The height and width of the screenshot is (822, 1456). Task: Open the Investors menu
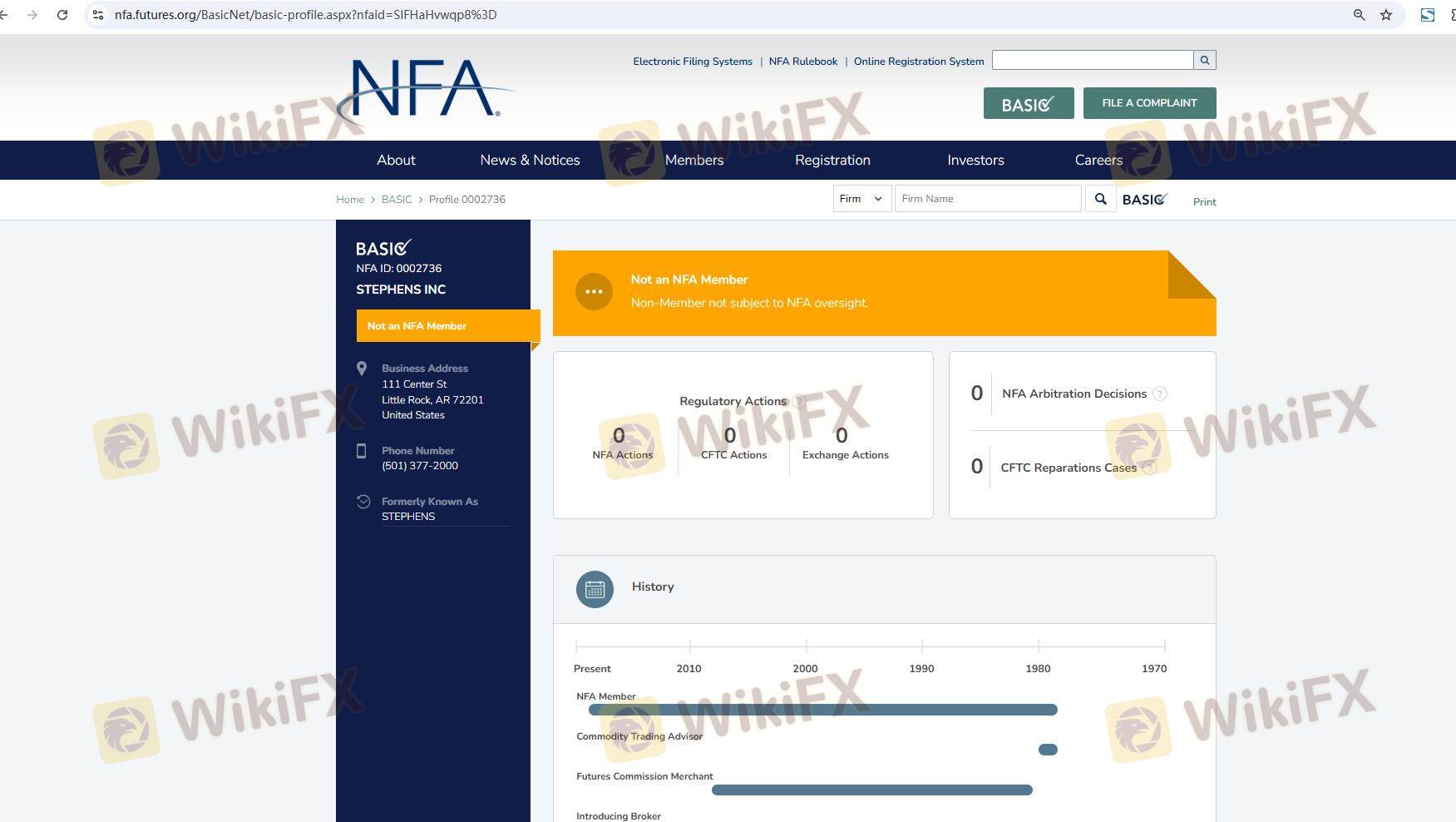pos(975,160)
